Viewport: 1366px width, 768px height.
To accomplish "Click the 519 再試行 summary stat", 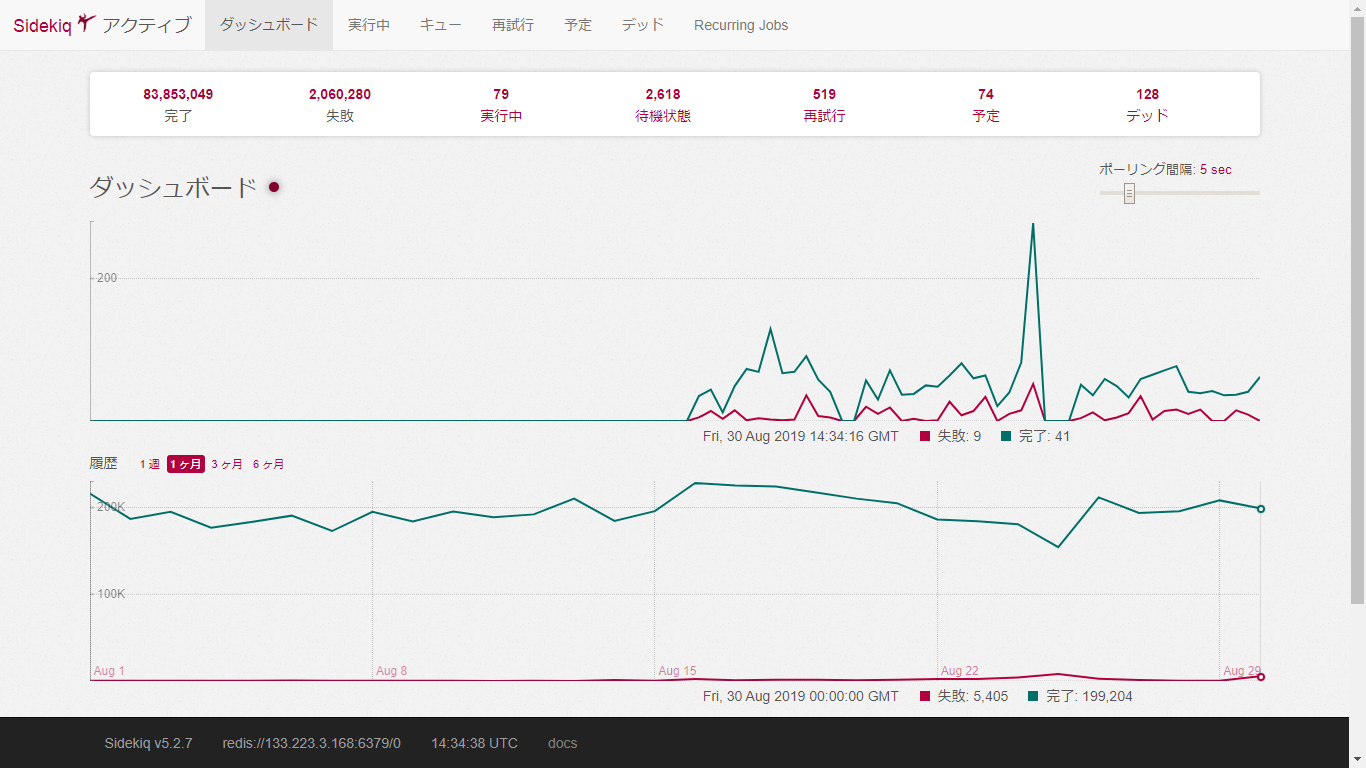I will (x=824, y=104).
